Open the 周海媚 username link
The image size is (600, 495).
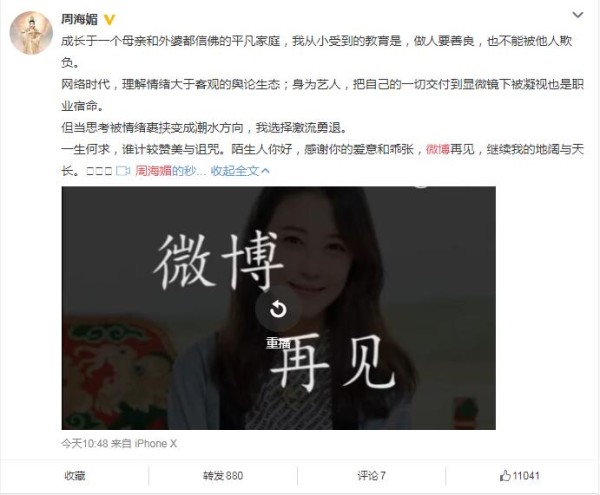[80, 19]
